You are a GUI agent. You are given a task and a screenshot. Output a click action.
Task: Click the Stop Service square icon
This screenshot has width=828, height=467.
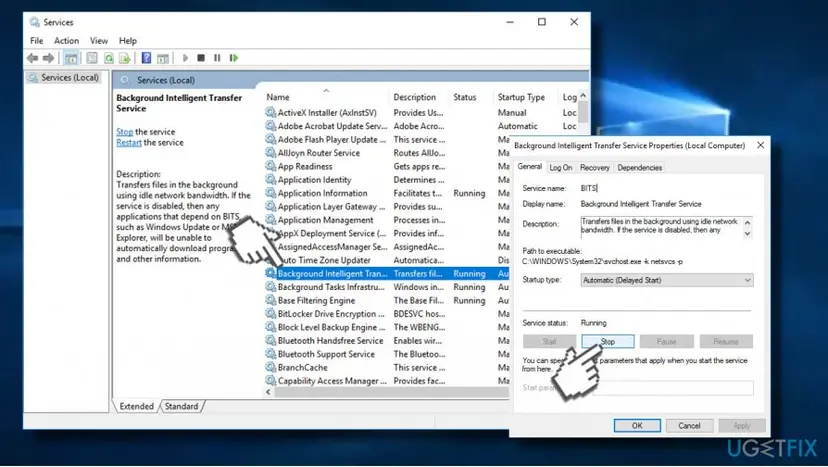(201, 58)
